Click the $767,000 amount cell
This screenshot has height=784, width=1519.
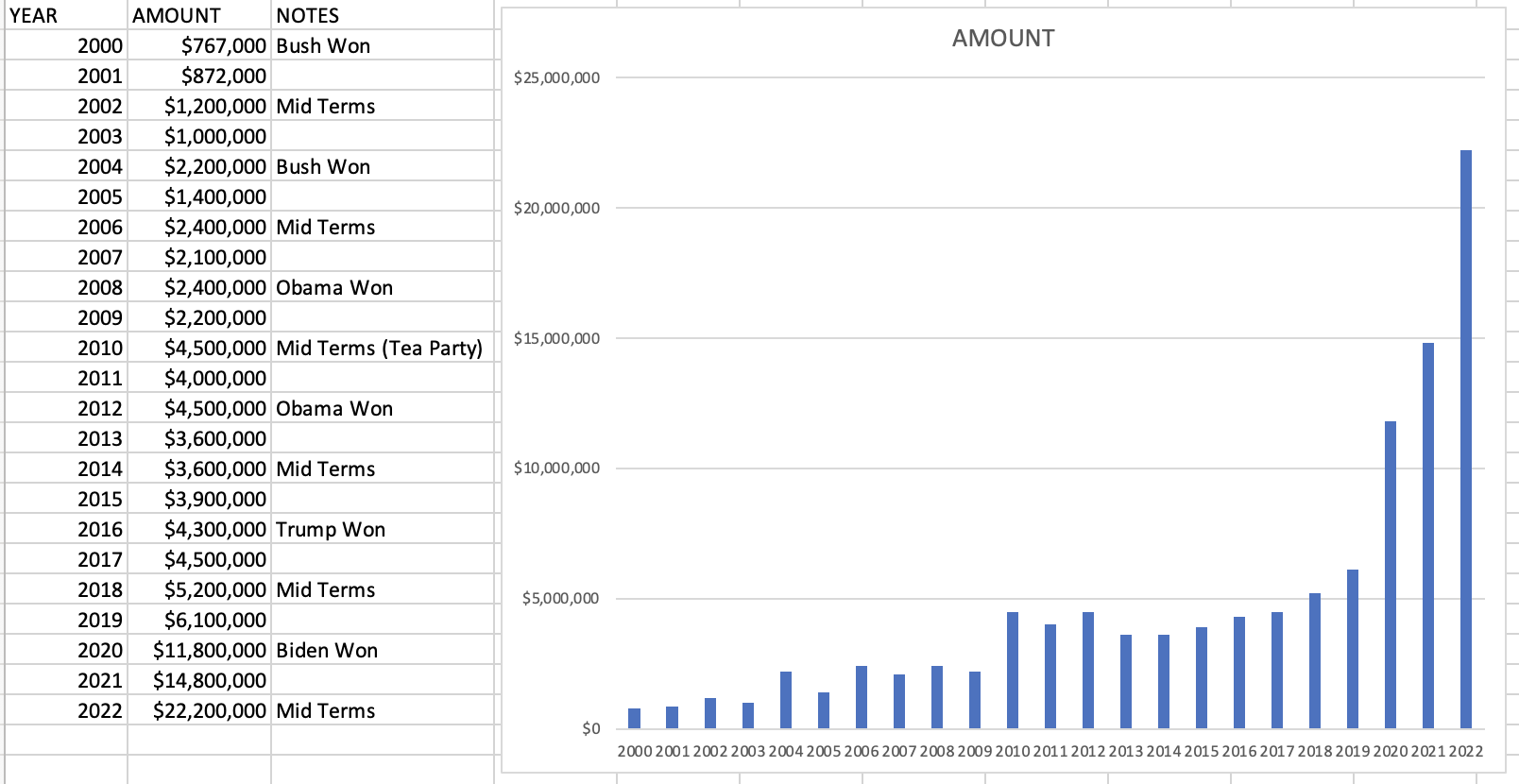tap(223, 45)
